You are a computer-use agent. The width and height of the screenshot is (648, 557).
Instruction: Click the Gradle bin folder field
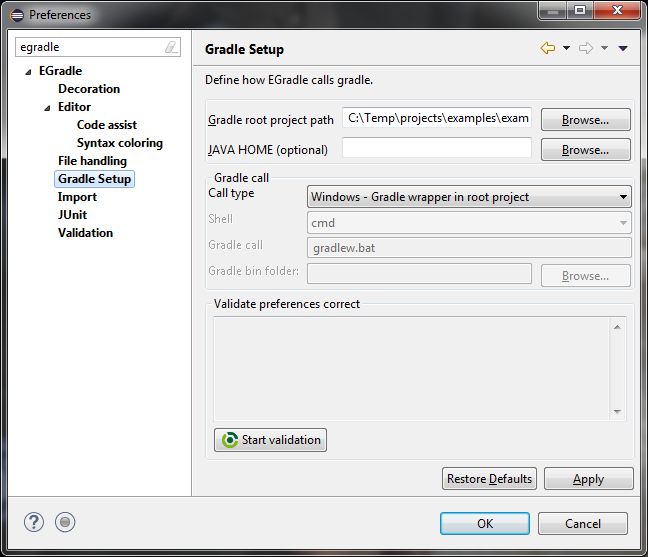tap(419, 274)
